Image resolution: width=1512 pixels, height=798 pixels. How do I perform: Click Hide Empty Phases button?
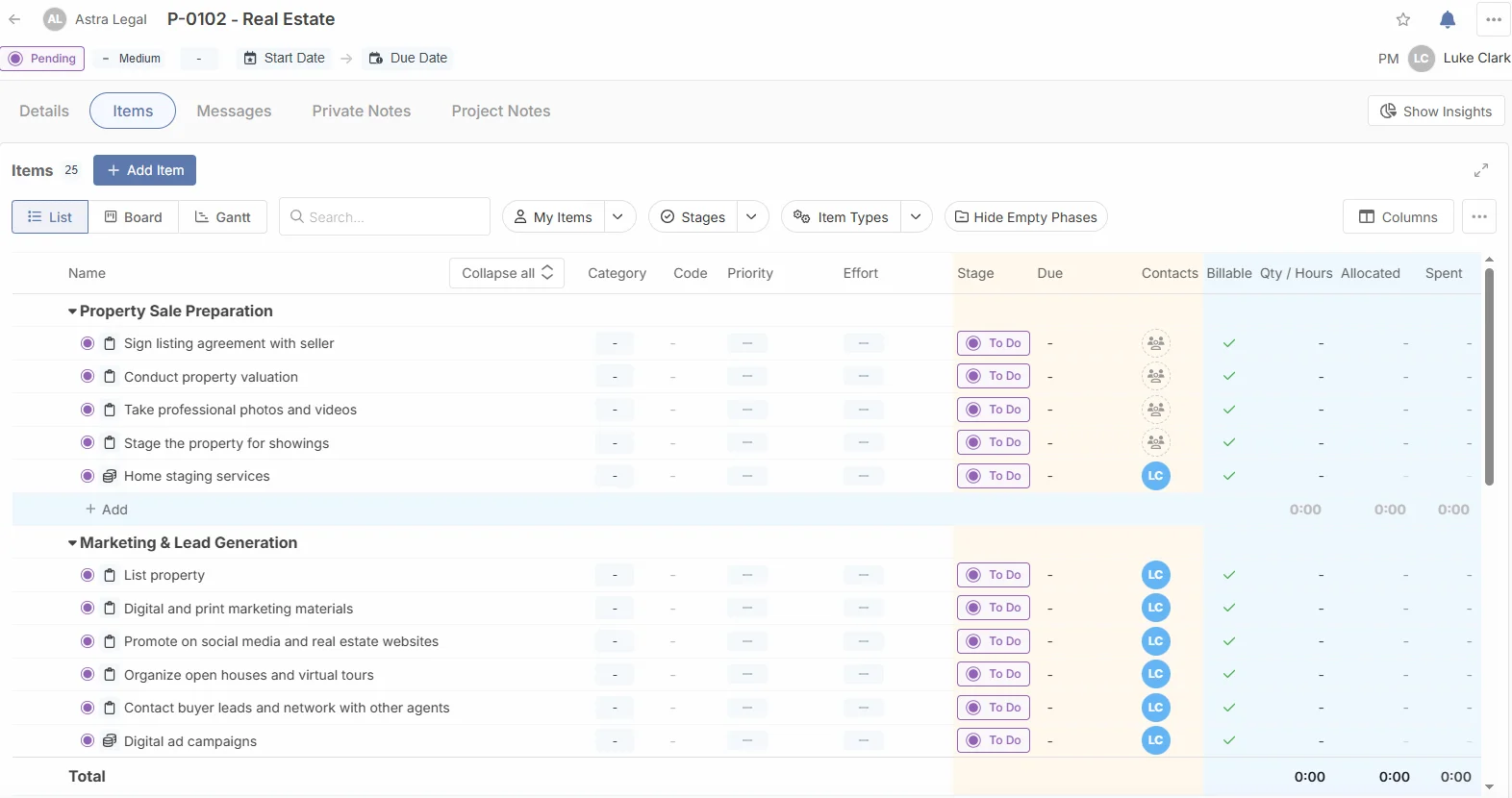point(1026,217)
